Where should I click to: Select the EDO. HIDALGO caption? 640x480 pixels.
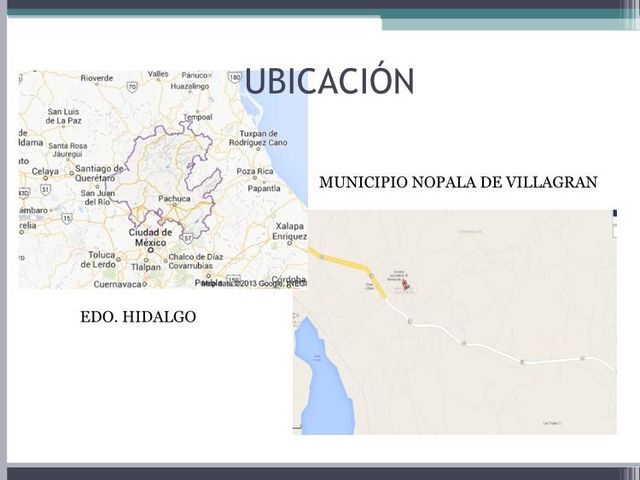[138, 317]
